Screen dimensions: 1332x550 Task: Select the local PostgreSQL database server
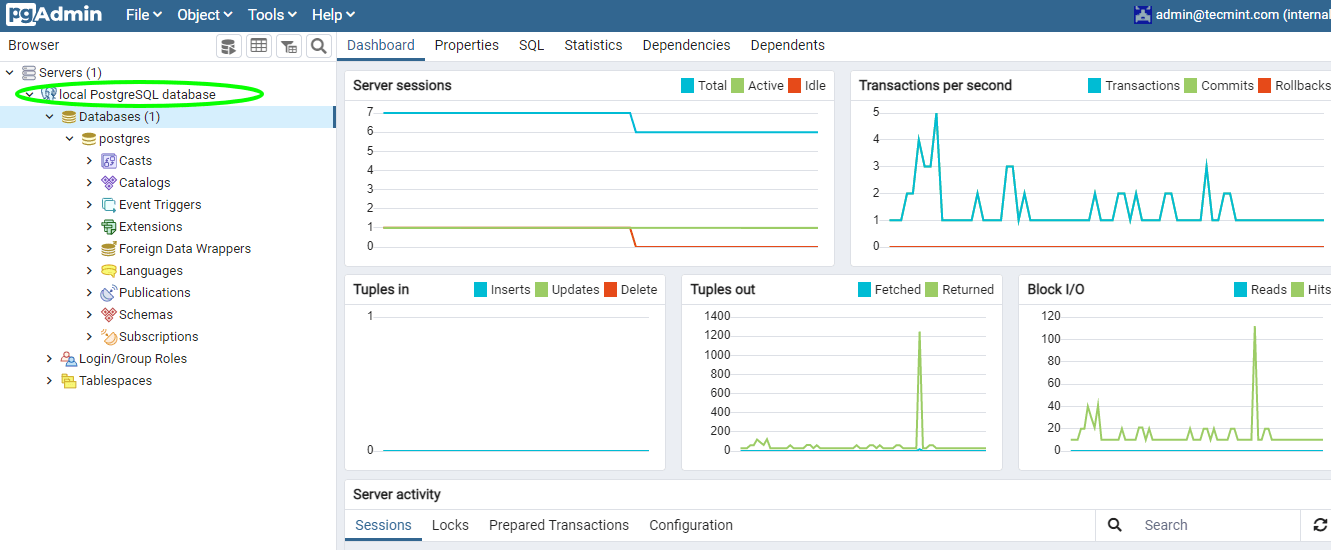click(137, 95)
